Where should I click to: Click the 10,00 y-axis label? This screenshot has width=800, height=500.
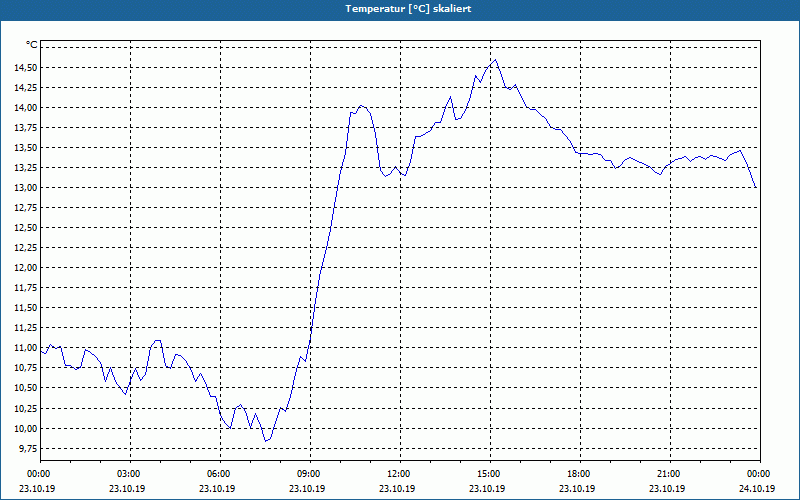[x=24, y=428]
